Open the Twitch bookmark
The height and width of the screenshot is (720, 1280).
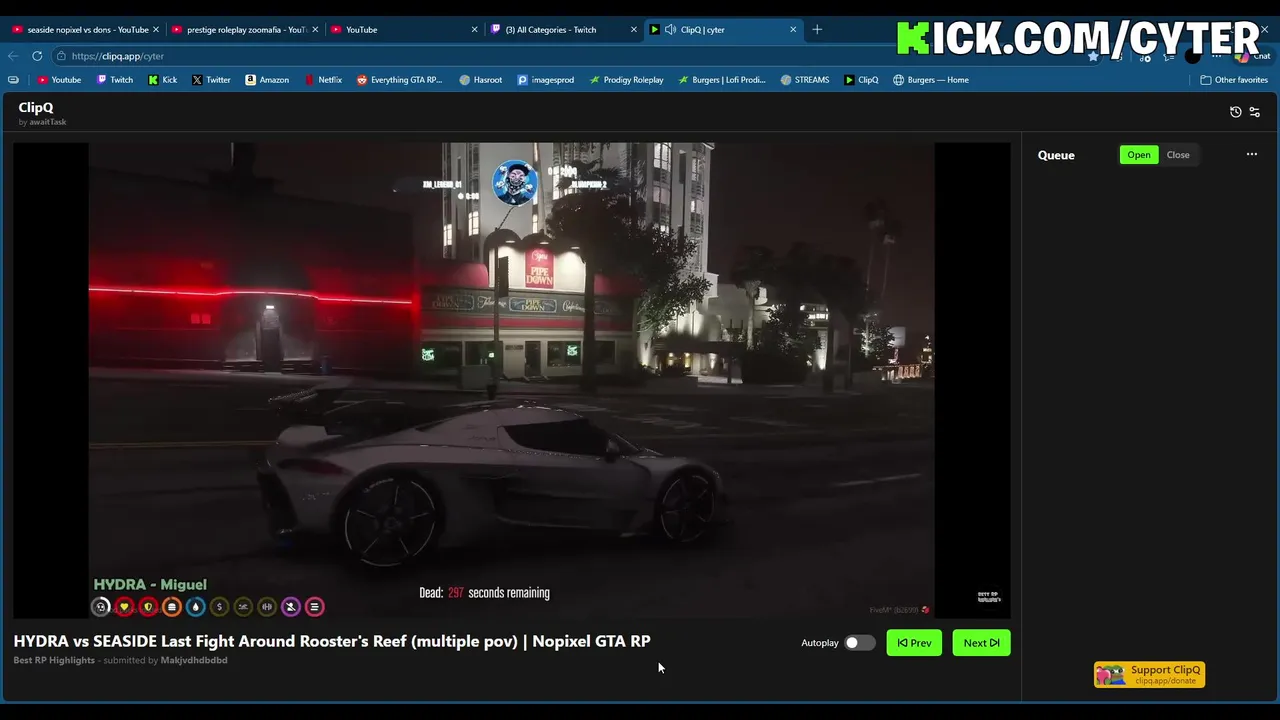115,80
